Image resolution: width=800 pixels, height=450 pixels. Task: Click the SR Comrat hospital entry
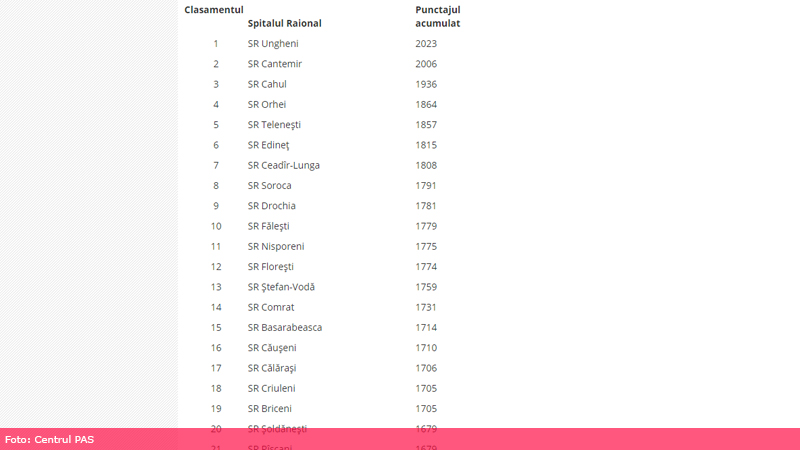(271, 307)
